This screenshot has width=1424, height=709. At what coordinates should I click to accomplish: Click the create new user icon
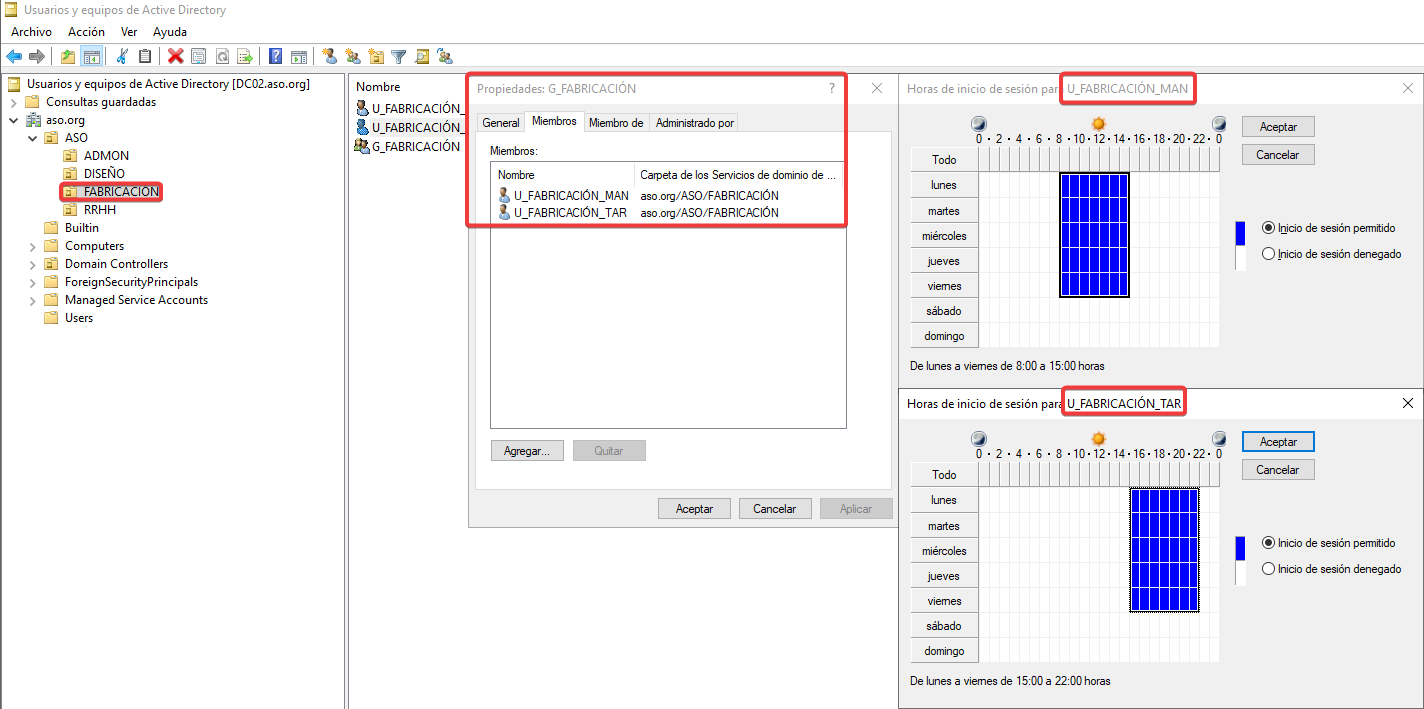click(x=329, y=57)
